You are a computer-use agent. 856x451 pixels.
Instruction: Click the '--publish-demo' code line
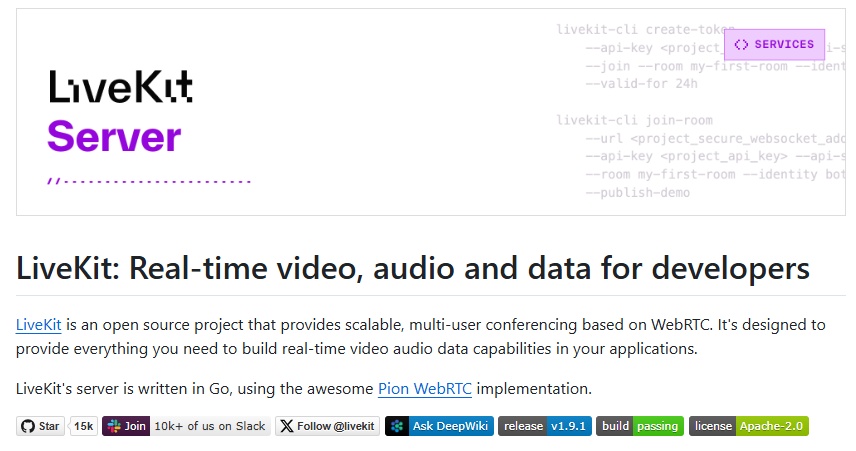click(638, 193)
